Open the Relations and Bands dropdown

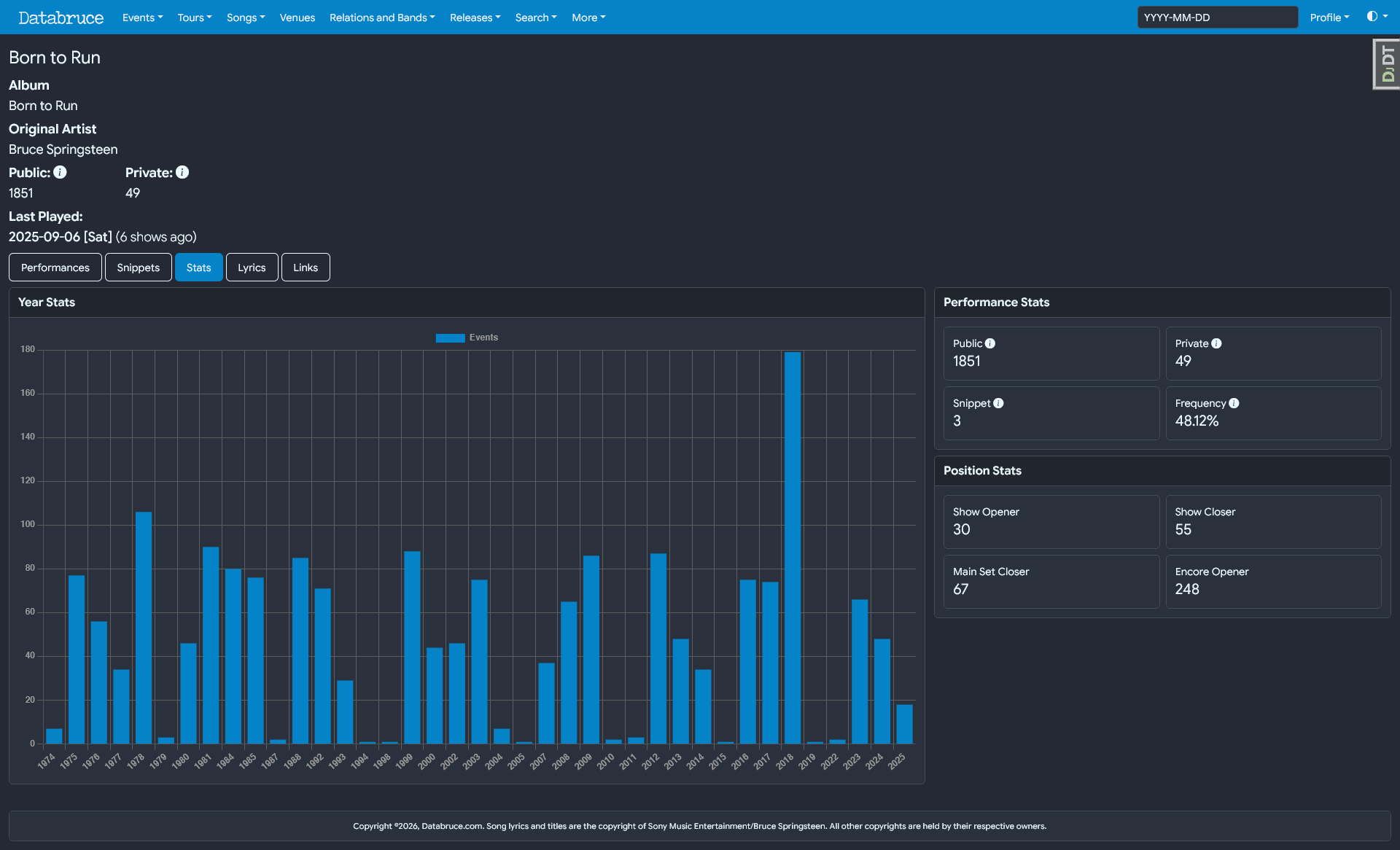pos(382,17)
